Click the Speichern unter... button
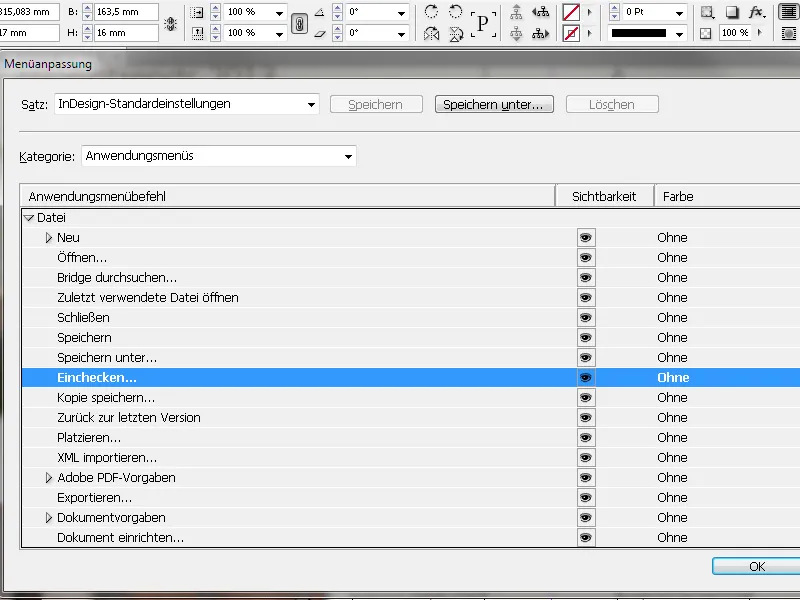 coord(494,105)
